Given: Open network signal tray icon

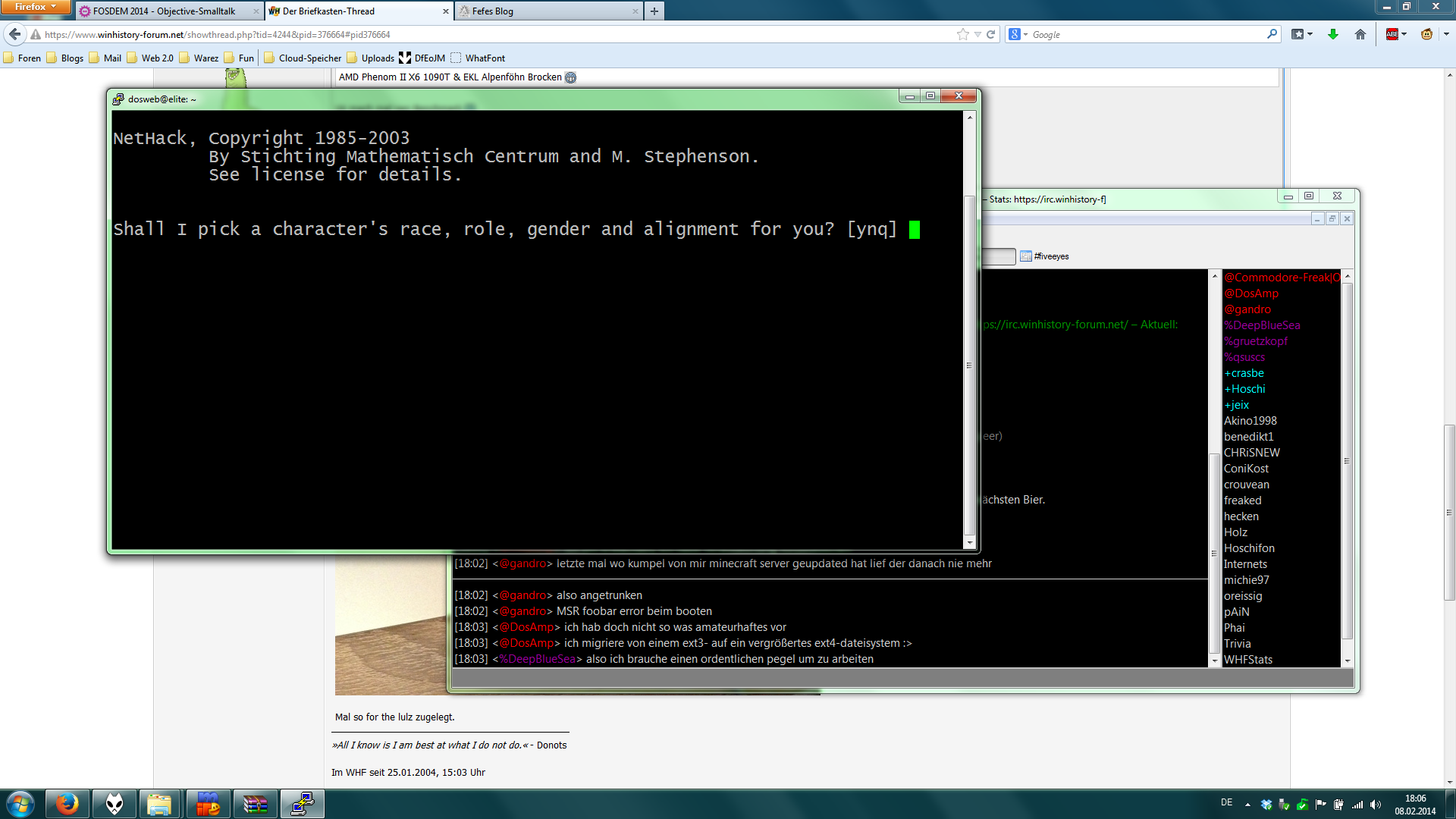Looking at the screenshot, I should 1357,805.
